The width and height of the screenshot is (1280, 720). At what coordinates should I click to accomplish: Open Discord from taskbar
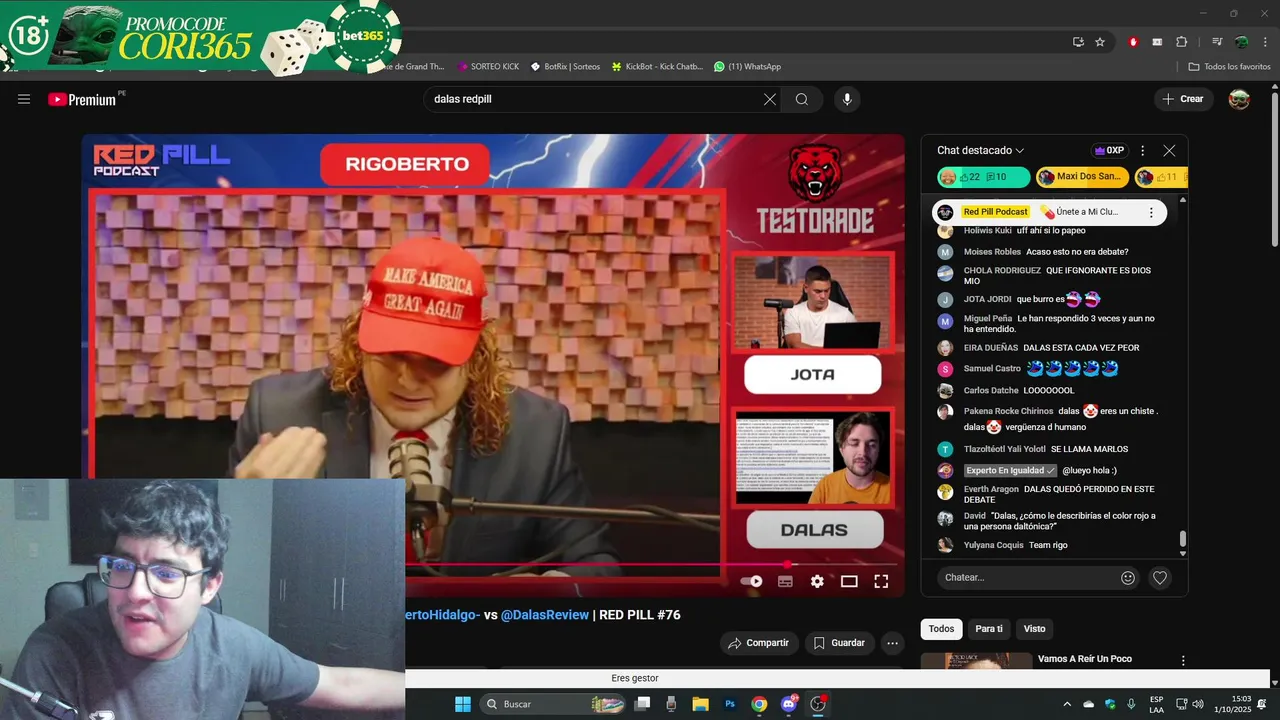pos(789,704)
